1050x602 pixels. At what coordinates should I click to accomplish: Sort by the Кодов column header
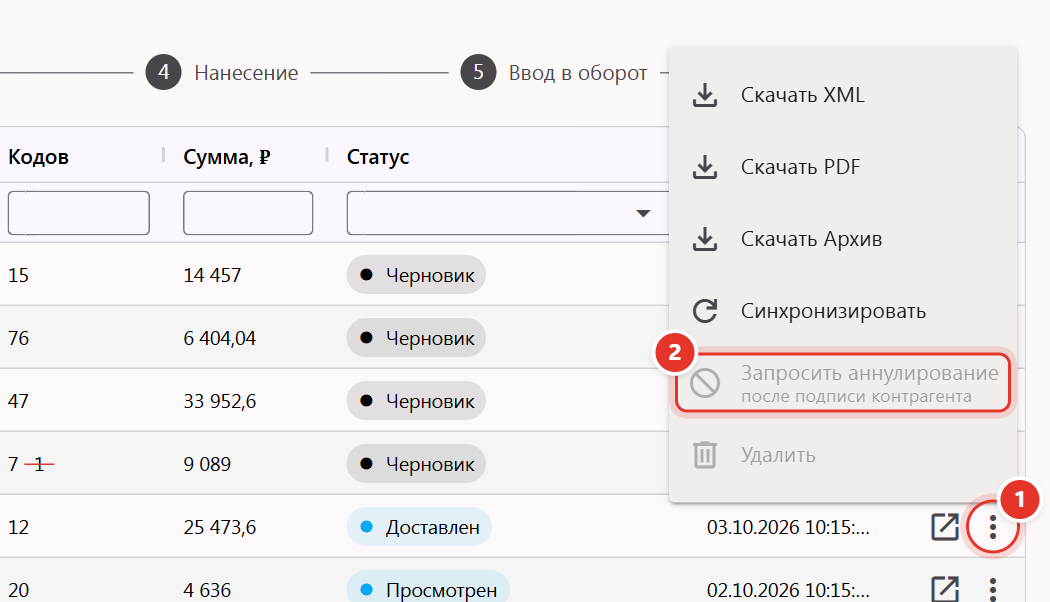[38, 157]
